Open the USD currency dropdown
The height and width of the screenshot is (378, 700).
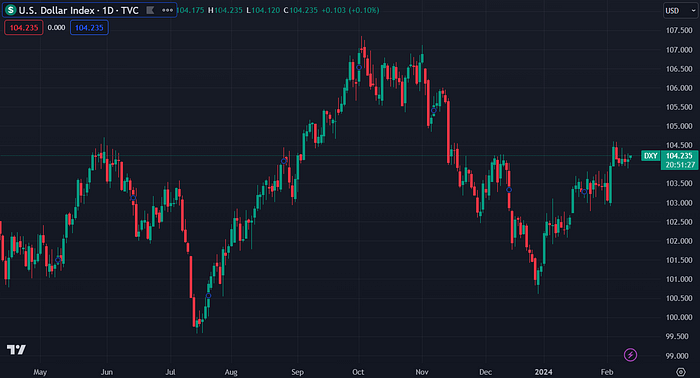tap(680, 10)
